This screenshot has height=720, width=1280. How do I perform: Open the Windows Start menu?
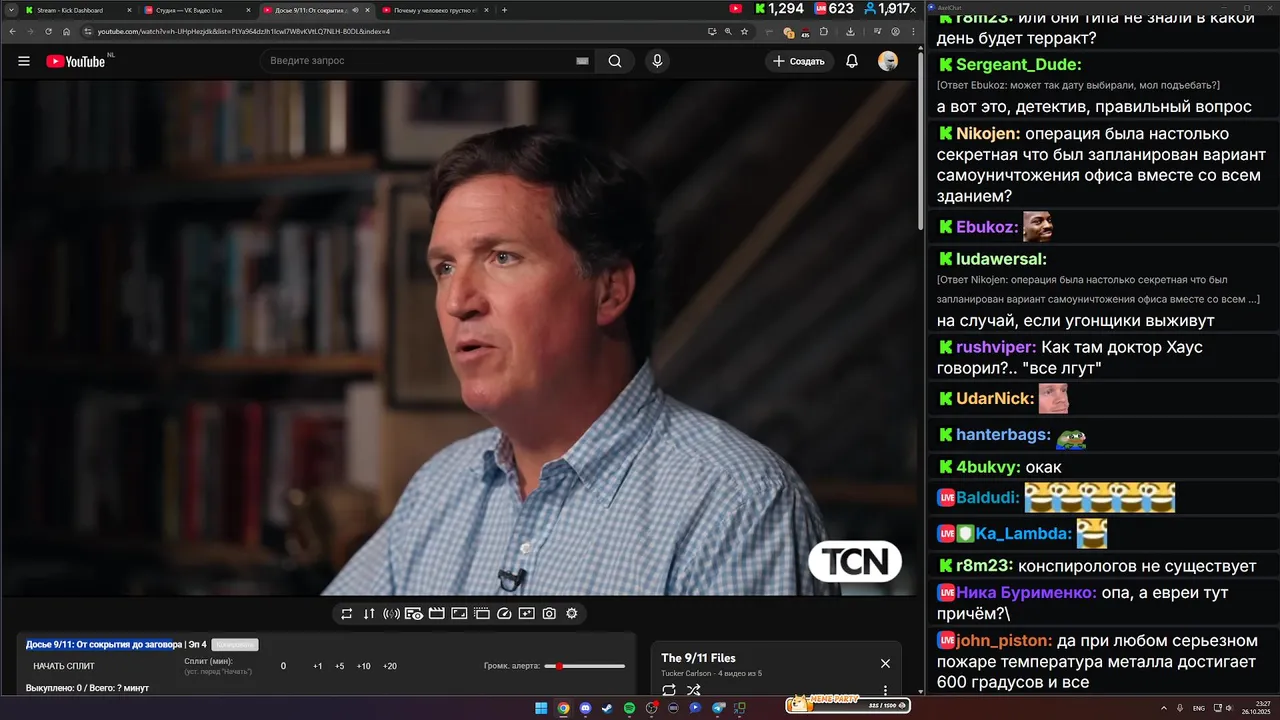click(x=541, y=708)
